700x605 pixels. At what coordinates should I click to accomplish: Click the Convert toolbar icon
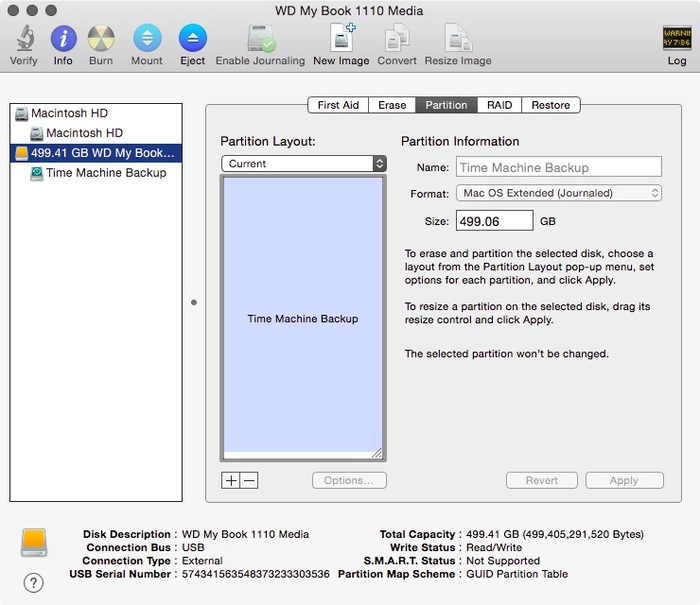click(397, 38)
